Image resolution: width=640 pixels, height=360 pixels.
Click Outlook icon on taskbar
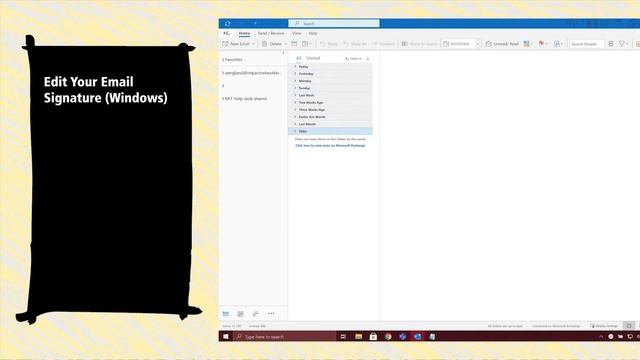(417, 336)
